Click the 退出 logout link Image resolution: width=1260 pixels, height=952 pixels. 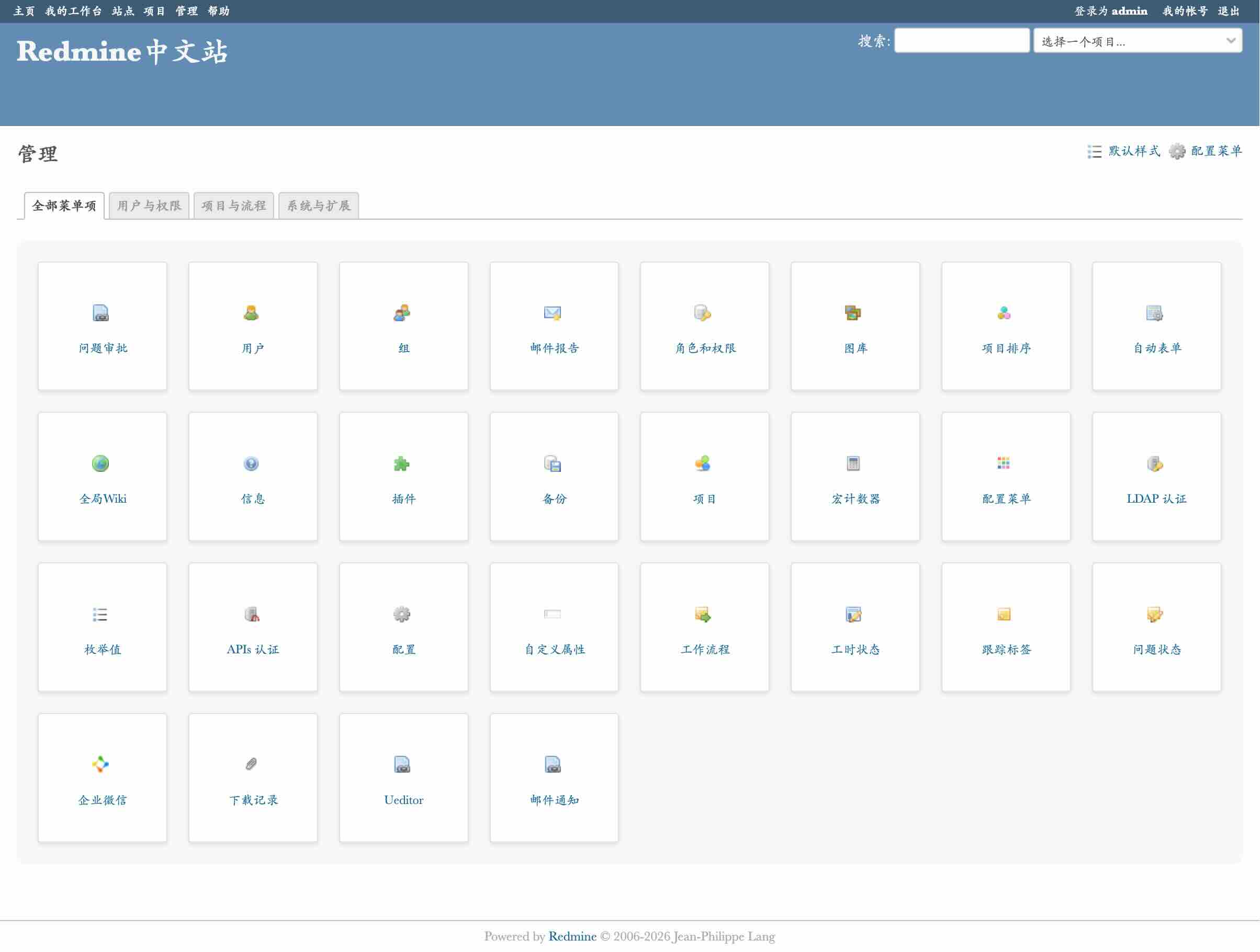point(1229,11)
